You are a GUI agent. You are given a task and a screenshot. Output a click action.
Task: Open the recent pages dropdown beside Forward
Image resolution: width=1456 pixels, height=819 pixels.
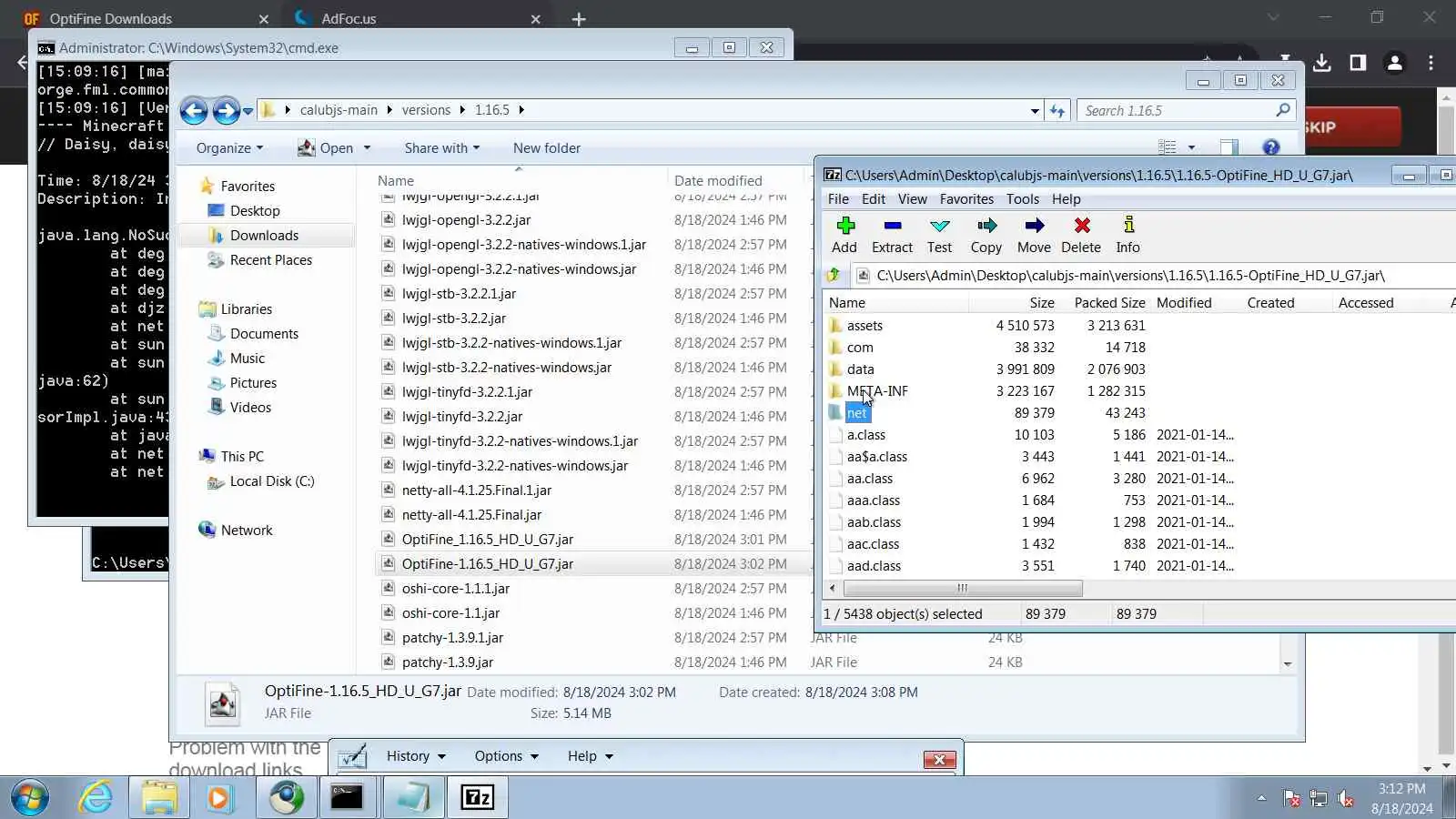click(248, 111)
